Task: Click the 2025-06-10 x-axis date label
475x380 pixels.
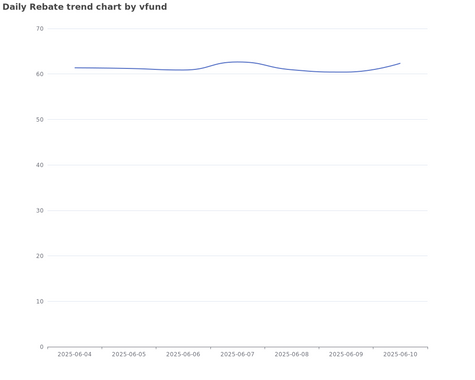Action: [x=400, y=354]
